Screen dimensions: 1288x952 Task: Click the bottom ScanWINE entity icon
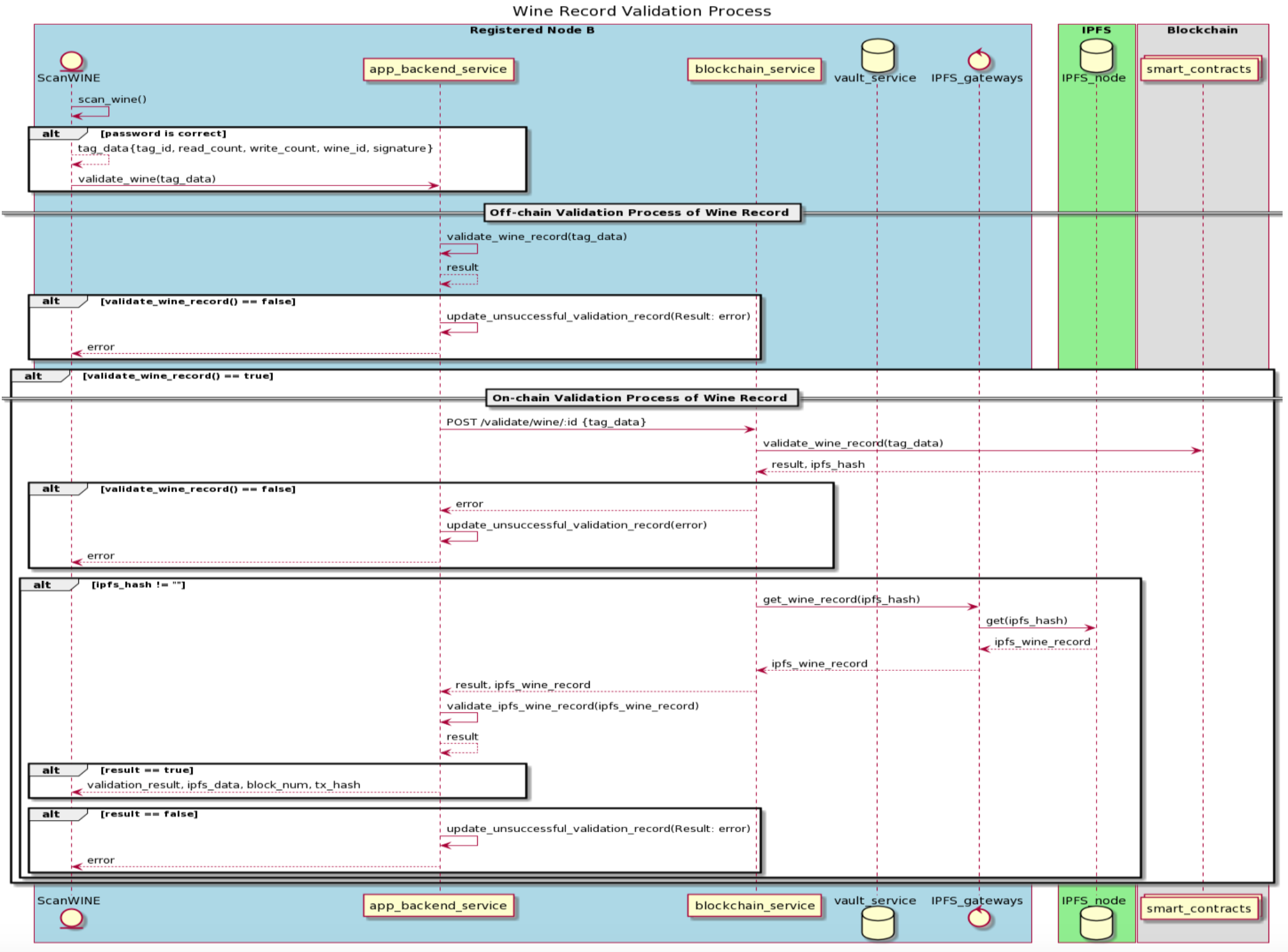click(x=71, y=918)
